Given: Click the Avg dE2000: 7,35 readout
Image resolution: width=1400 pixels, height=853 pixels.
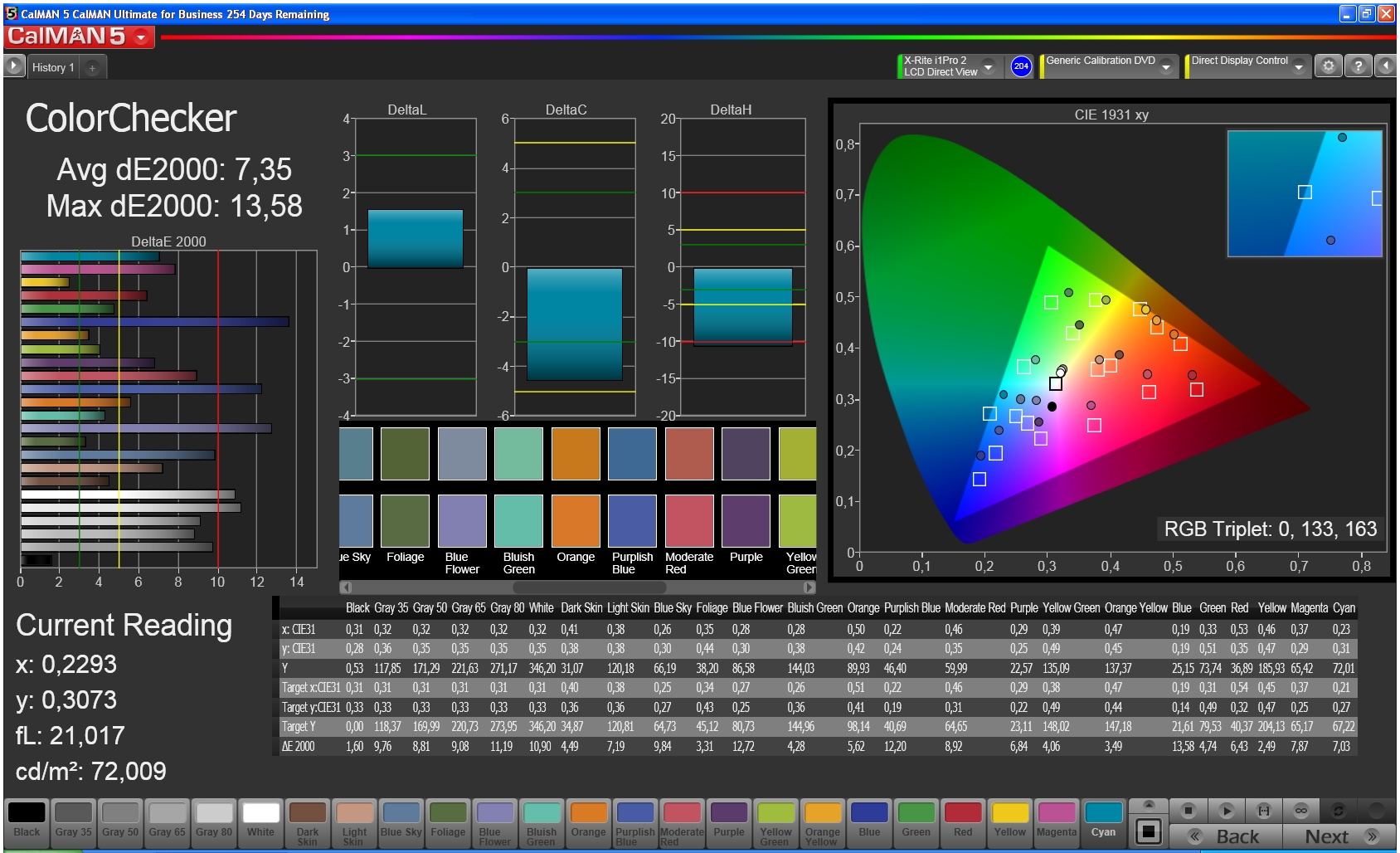Looking at the screenshot, I should click(x=174, y=169).
